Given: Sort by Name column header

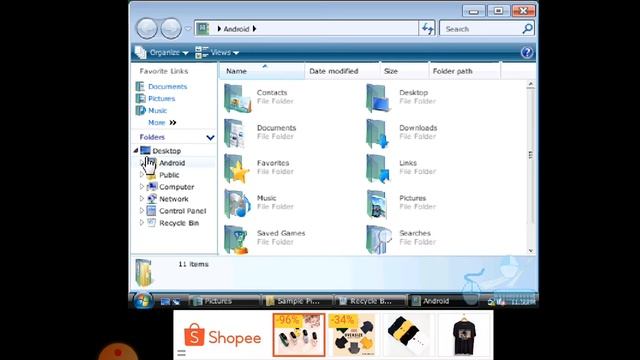Looking at the screenshot, I should pos(262,71).
